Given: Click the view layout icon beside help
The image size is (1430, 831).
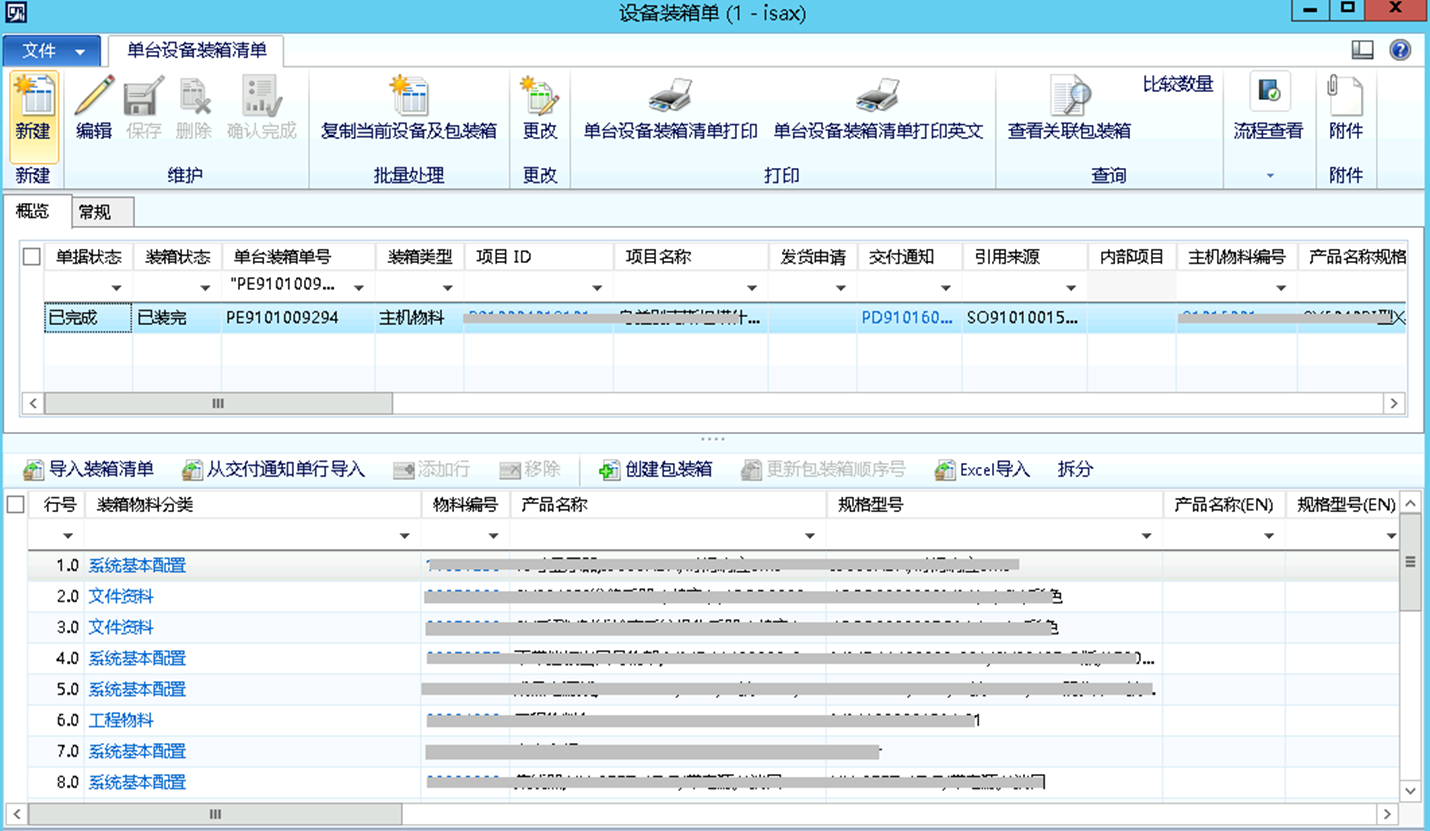Looking at the screenshot, I should pyautogui.click(x=1362, y=50).
